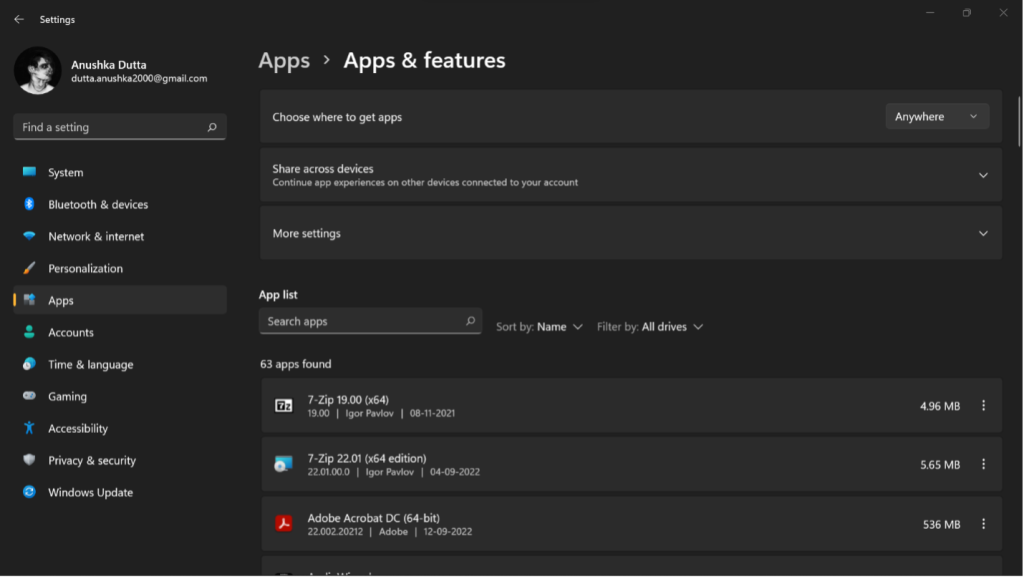1024x579 pixels.
Task: Open more options for Adobe Acrobat DC
Action: (983, 524)
